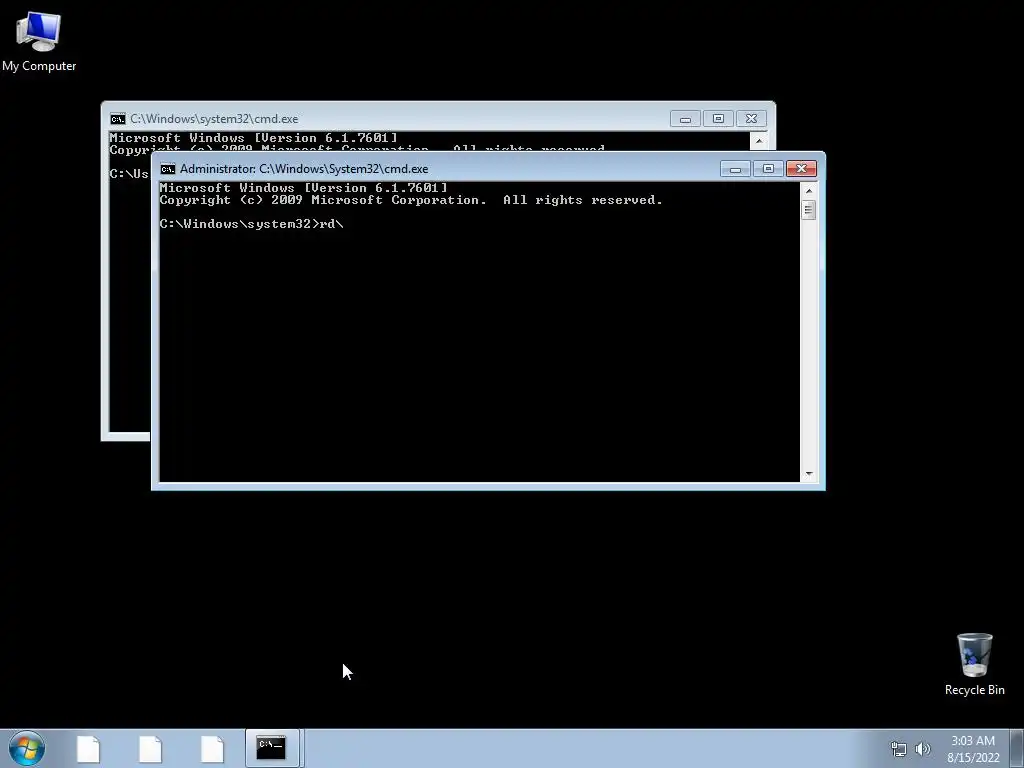This screenshot has width=1024, height=768.
Task: Select the second blank document taskbar icon
Action: [150, 749]
